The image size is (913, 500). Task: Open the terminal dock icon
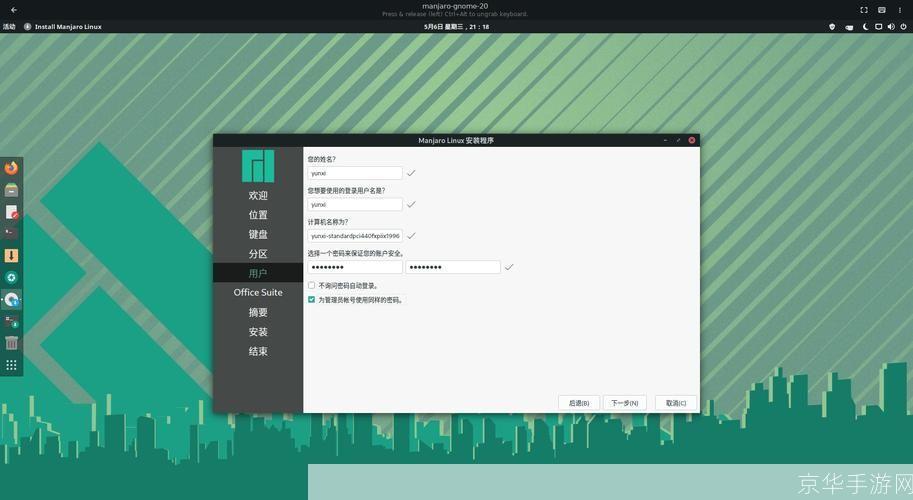(x=11, y=233)
